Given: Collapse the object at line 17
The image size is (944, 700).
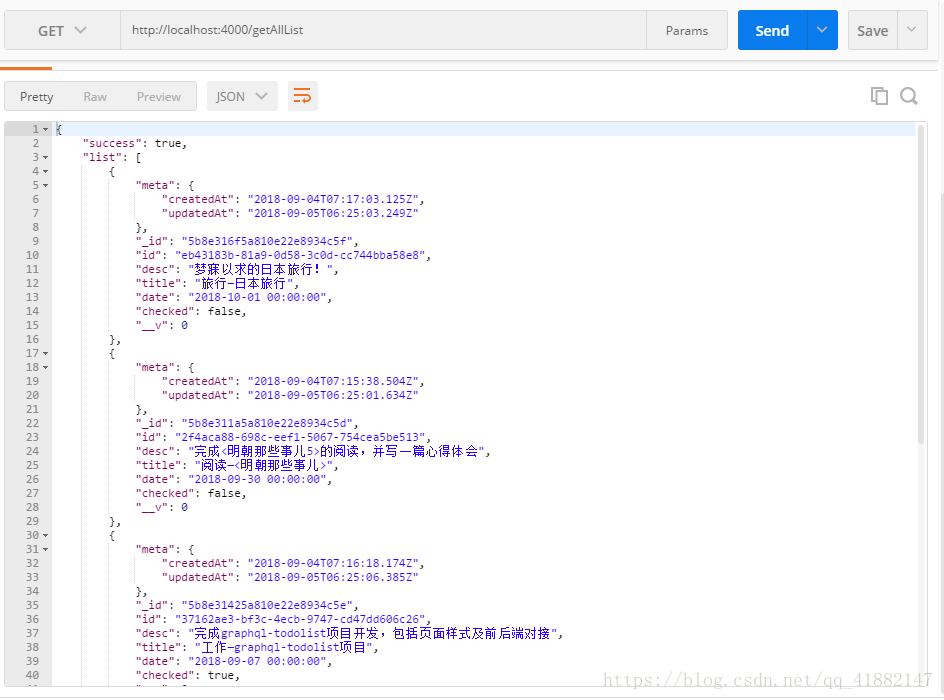Looking at the screenshot, I should tap(46, 353).
